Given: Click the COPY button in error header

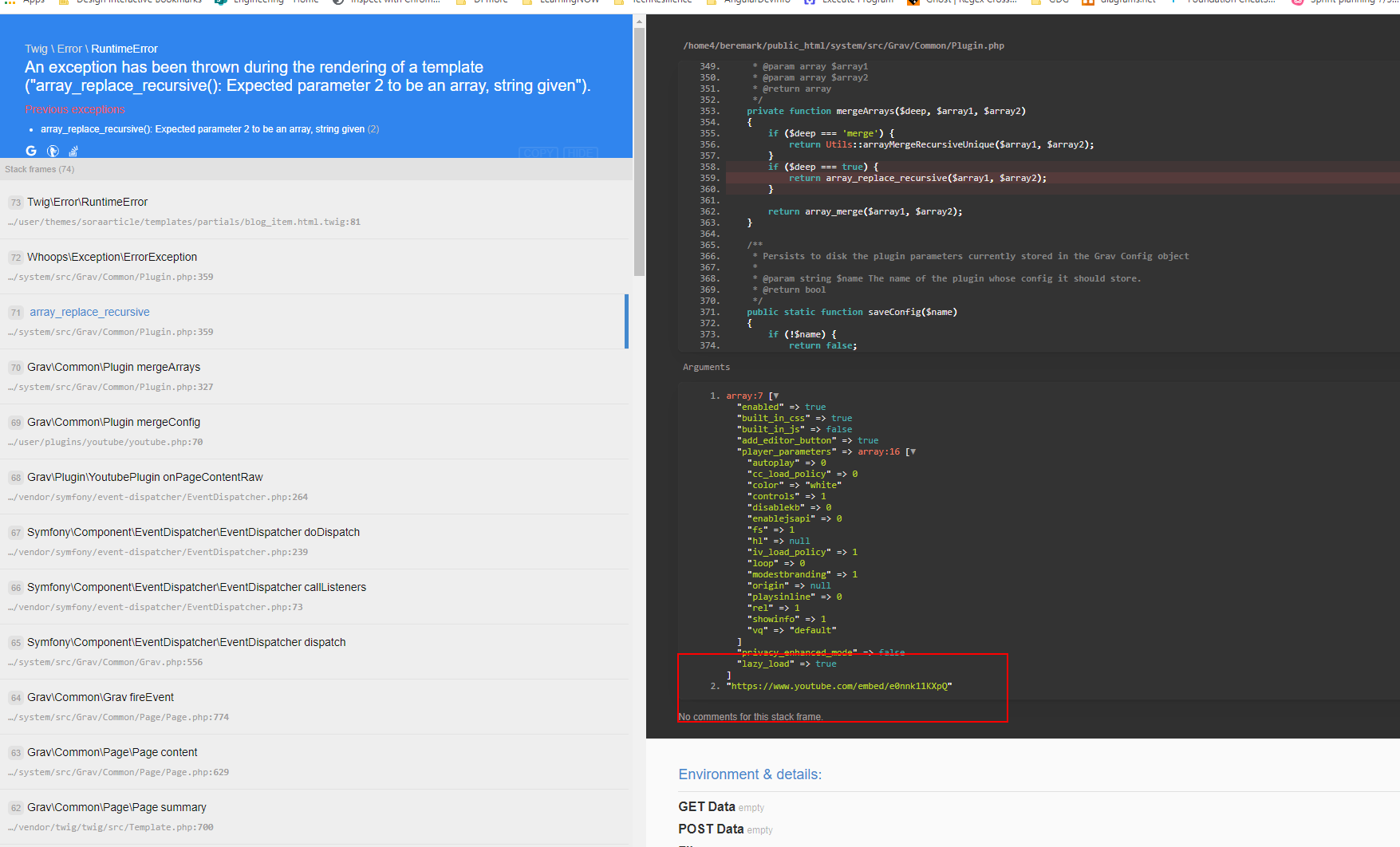Looking at the screenshot, I should [539, 152].
